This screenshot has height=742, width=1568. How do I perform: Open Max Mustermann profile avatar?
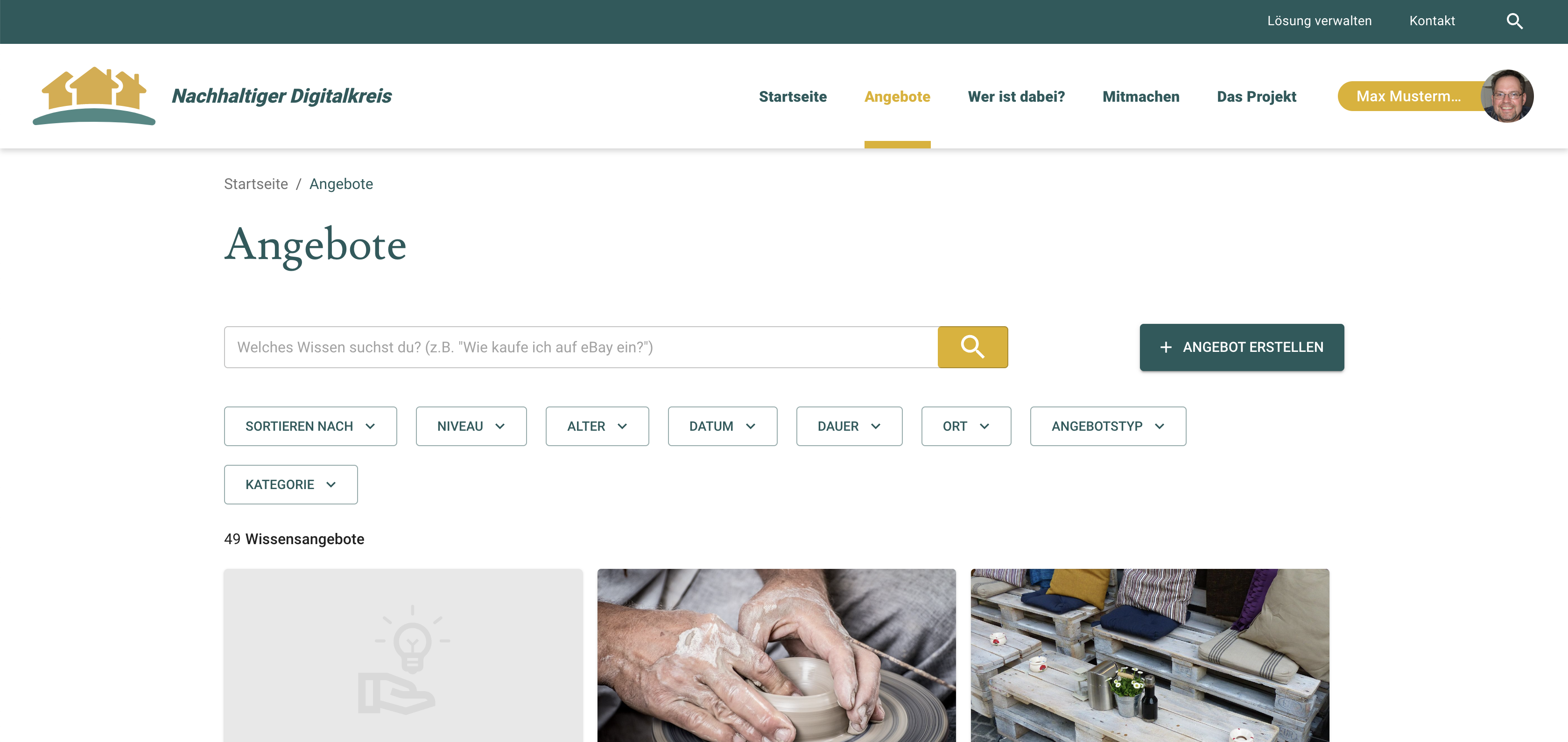pos(1507,96)
